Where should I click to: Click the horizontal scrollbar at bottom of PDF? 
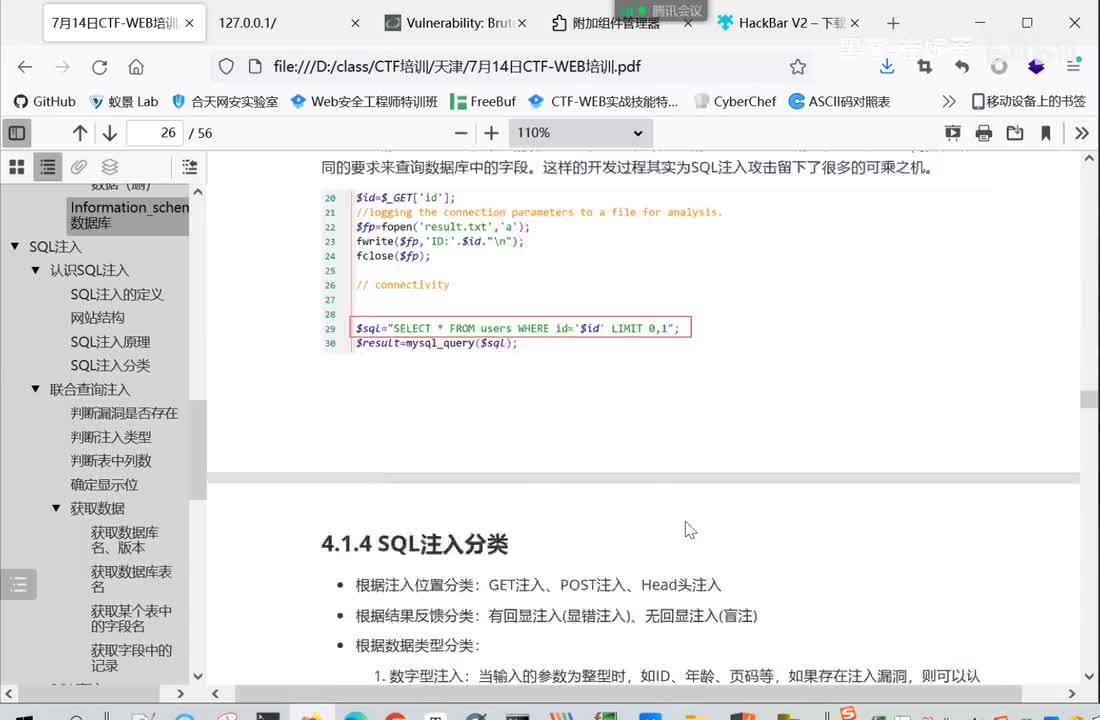pyautogui.click(x=628, y=693)
